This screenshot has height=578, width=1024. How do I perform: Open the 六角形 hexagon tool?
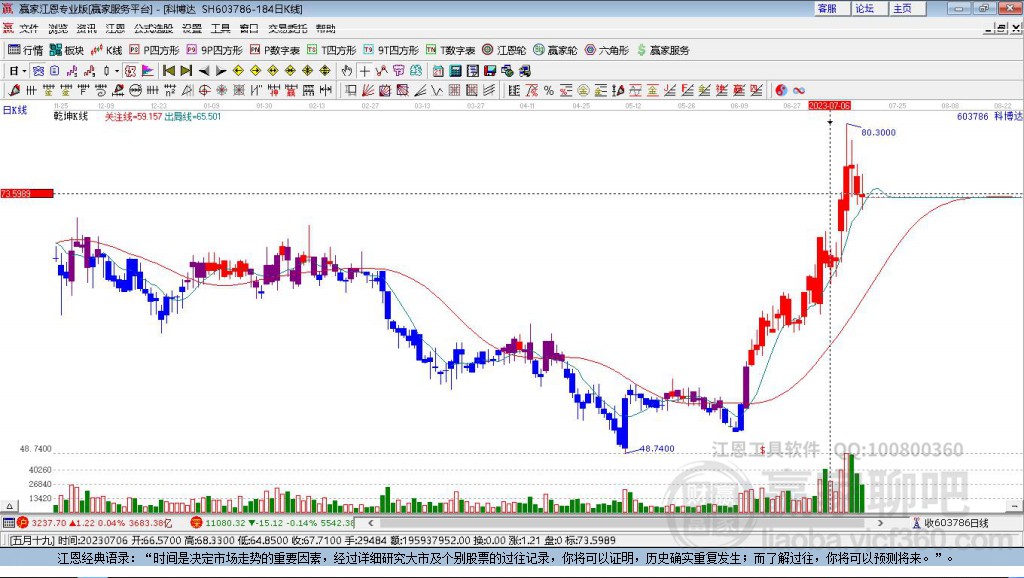pyautogui.click(x=606, y=50)
